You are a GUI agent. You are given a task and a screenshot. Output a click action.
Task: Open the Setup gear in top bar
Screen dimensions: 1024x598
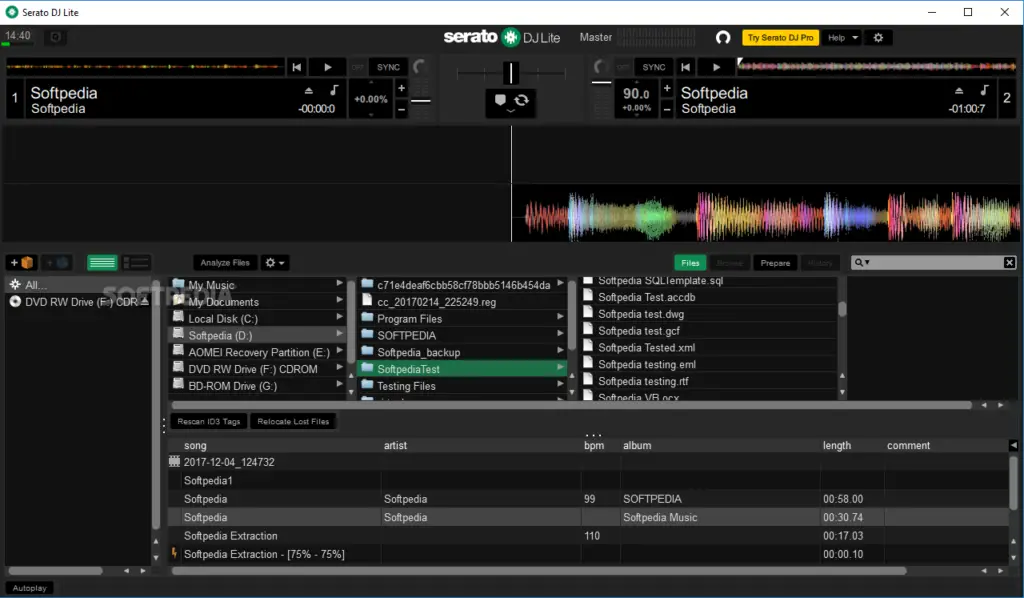coord(878,38)
